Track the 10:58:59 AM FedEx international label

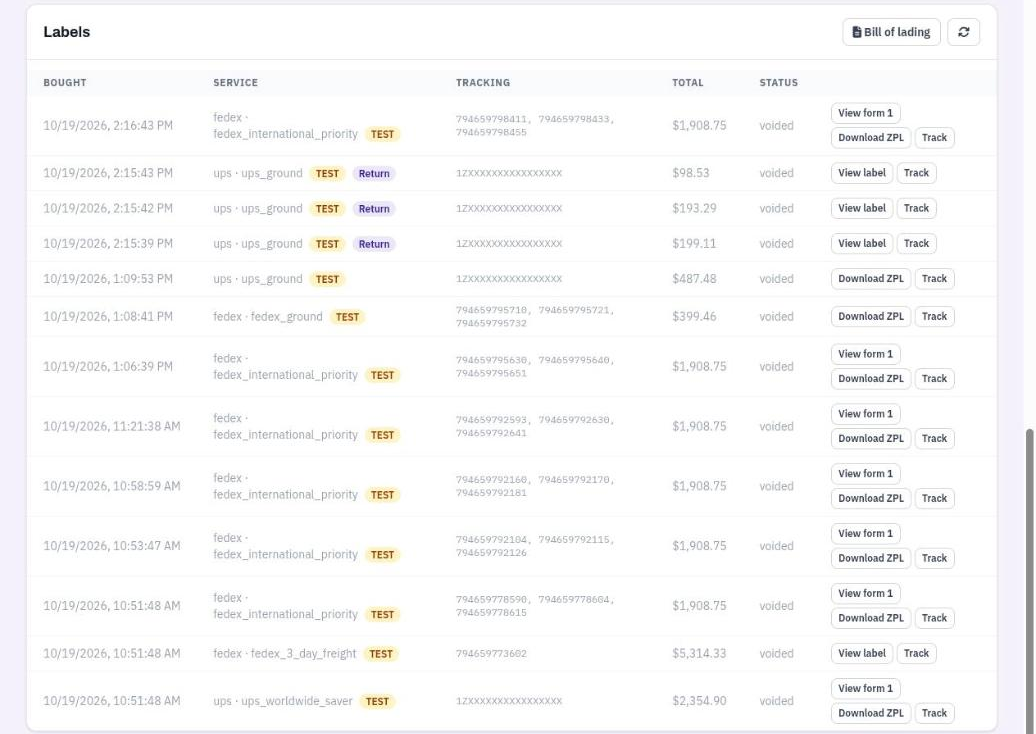(x=934, y=498)
